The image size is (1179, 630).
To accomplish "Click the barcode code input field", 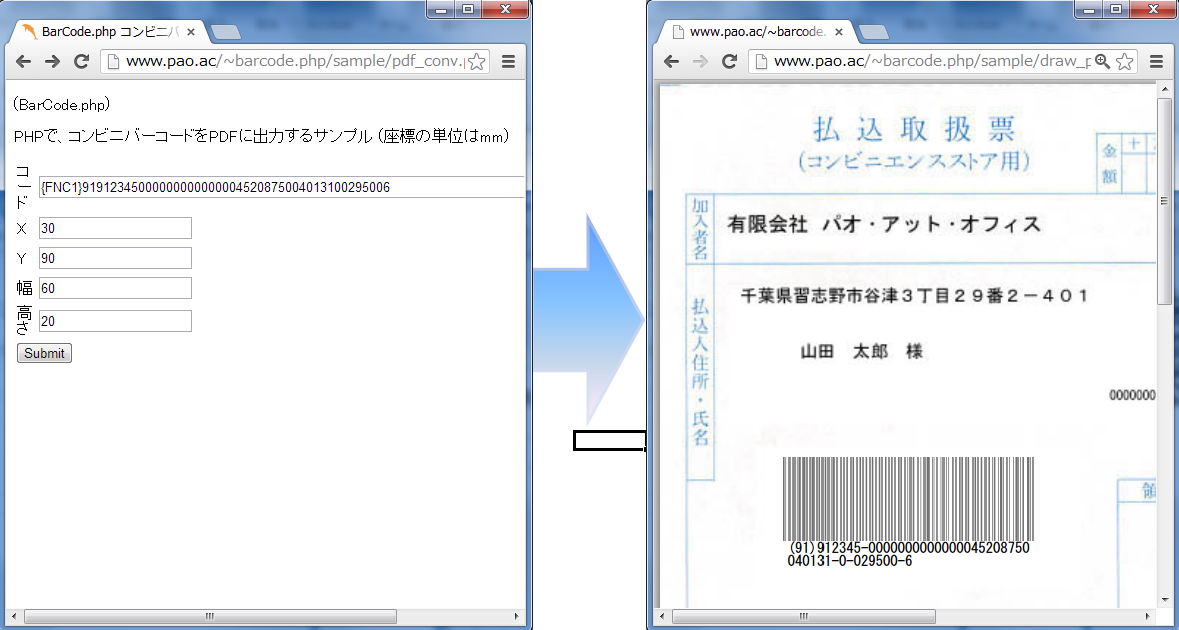I will point(281,187).
